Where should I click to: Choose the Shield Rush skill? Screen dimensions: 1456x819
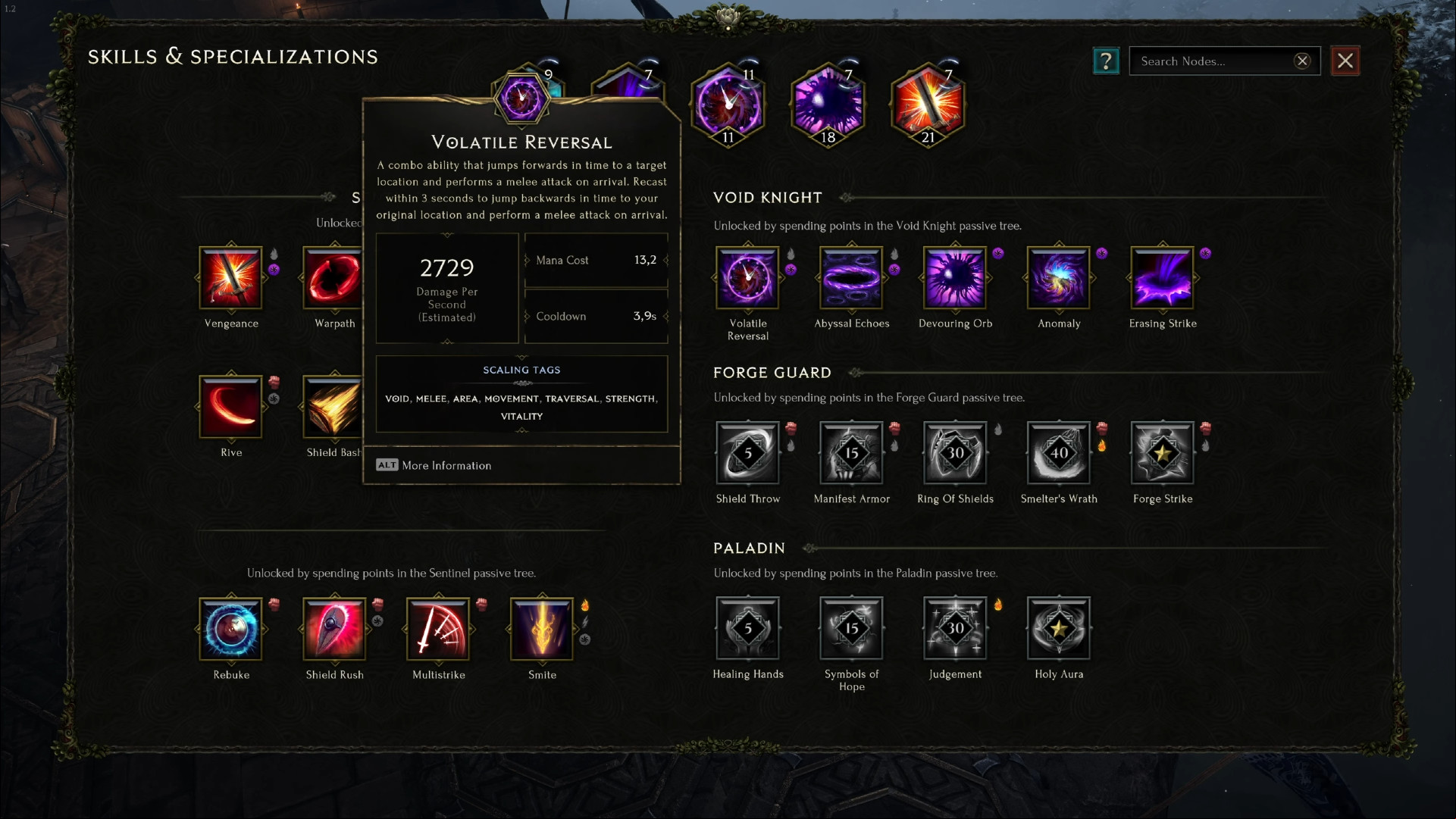[x=334, y=629]
